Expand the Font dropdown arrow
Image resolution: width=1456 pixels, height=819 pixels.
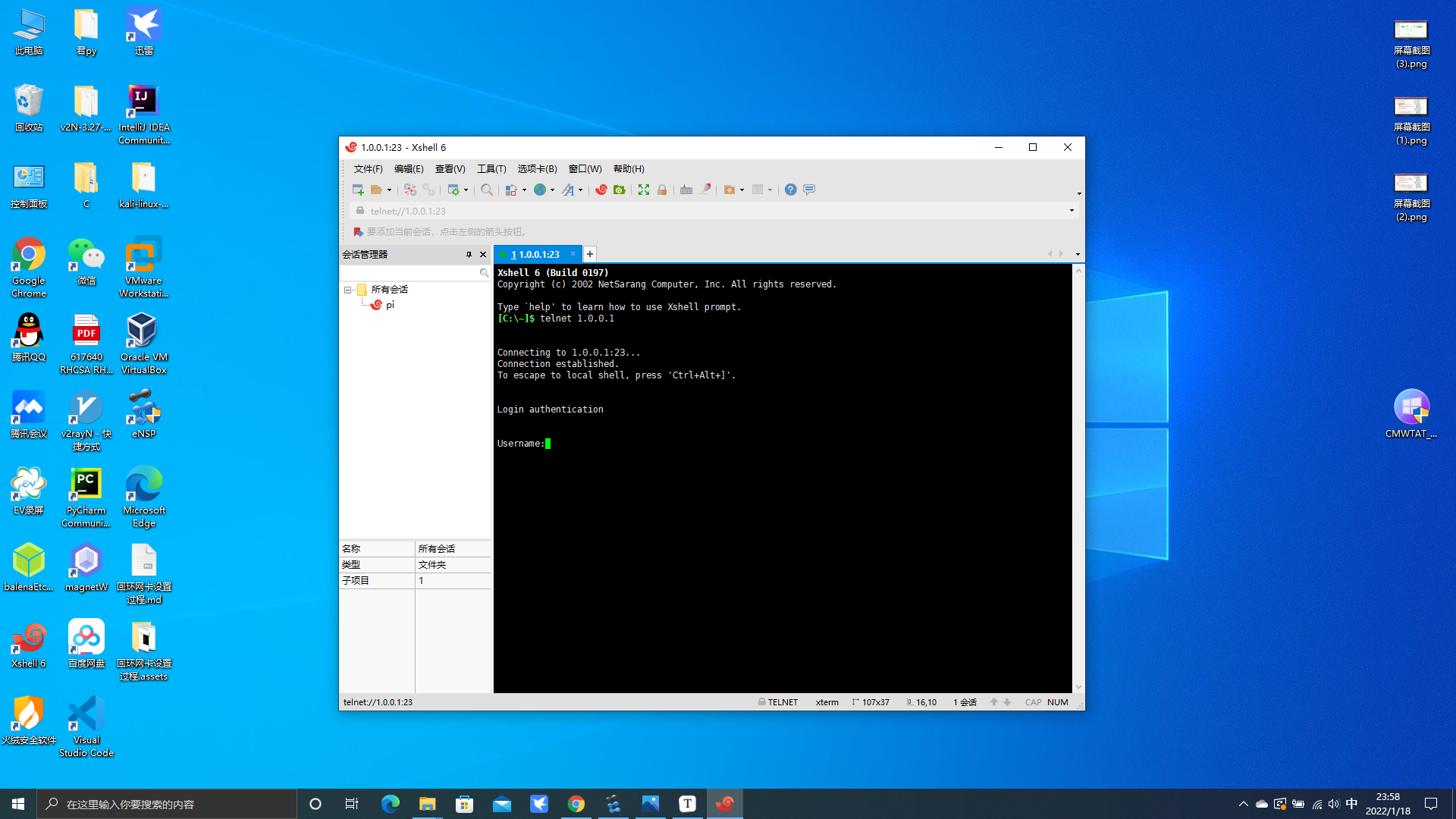(581, 190)
